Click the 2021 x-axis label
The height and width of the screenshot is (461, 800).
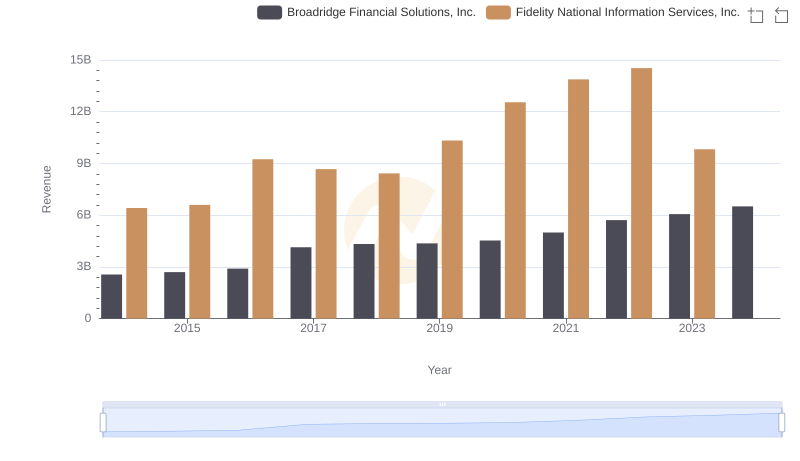[x=566, y=328]
